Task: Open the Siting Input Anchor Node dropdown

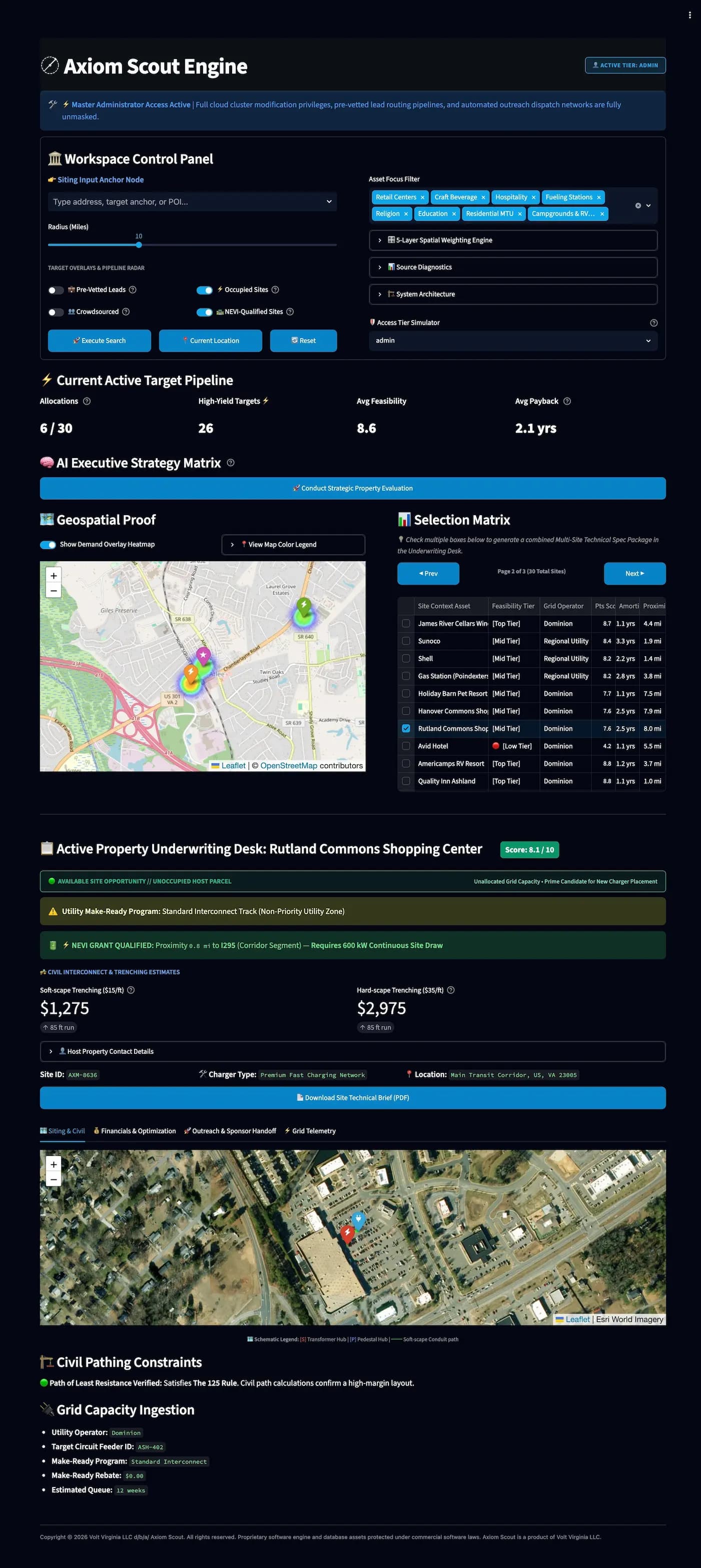Action: (x=192, y=202)
